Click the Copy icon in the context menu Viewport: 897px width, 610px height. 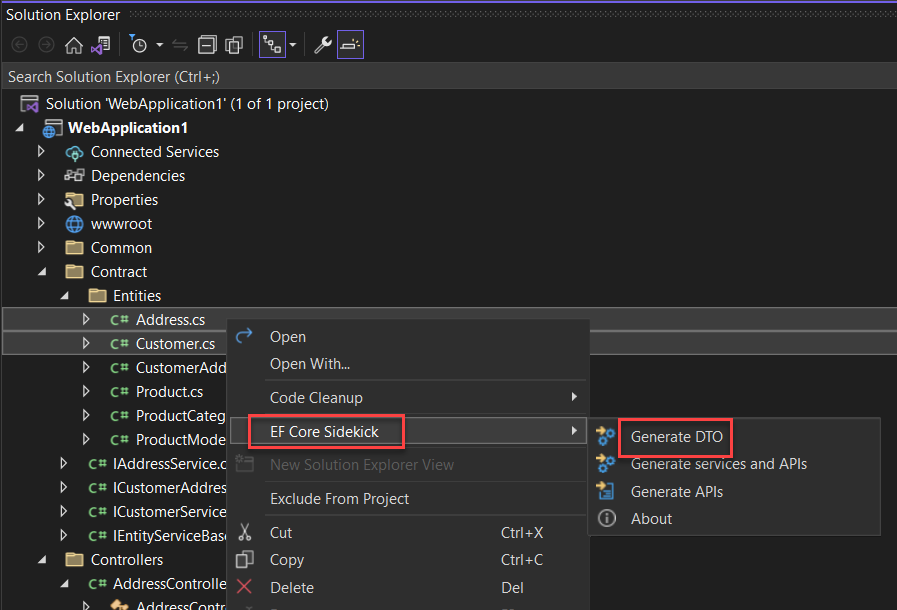click(244, 559)
